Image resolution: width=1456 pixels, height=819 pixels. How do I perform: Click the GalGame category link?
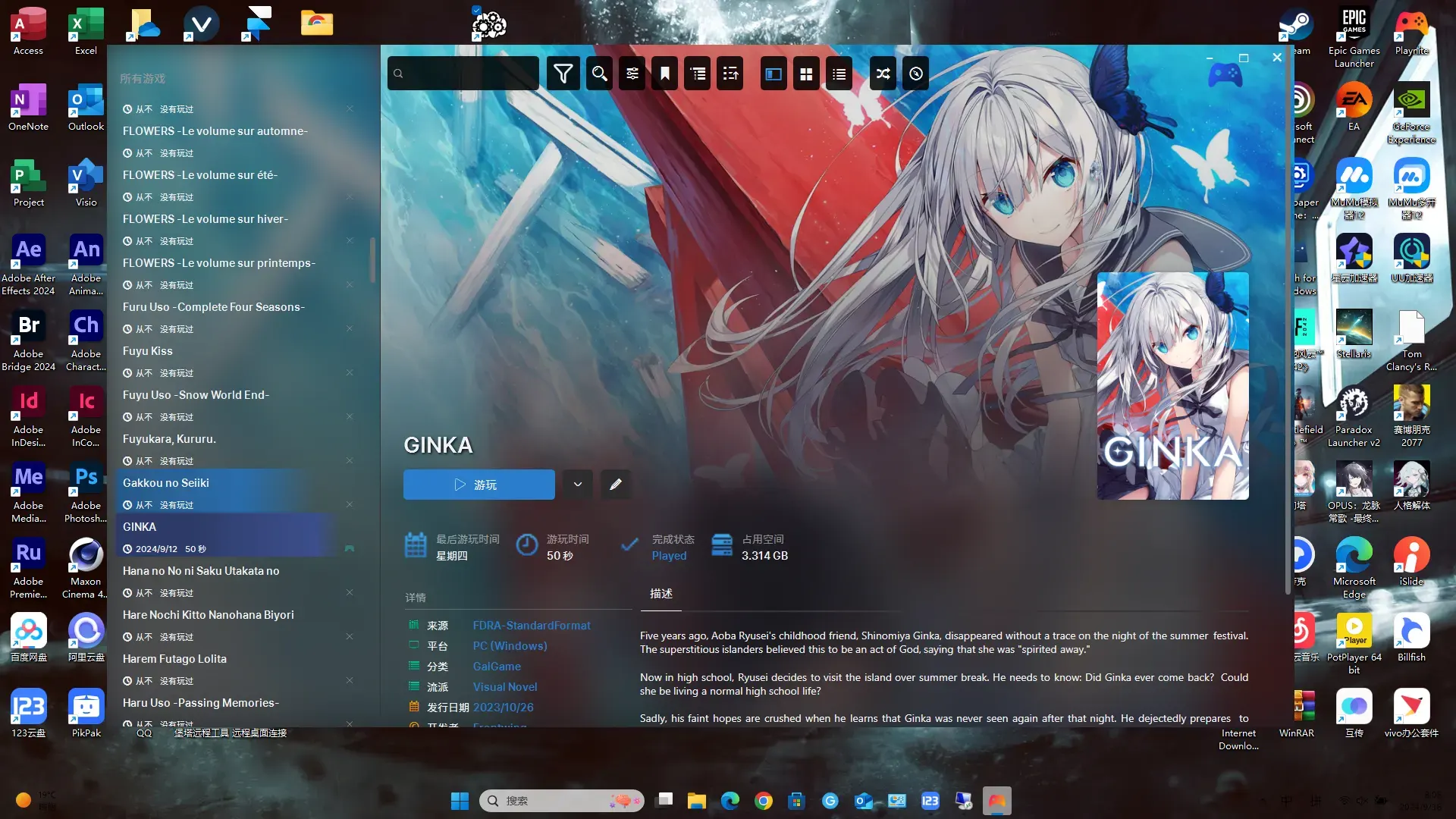tap(497, 667)
